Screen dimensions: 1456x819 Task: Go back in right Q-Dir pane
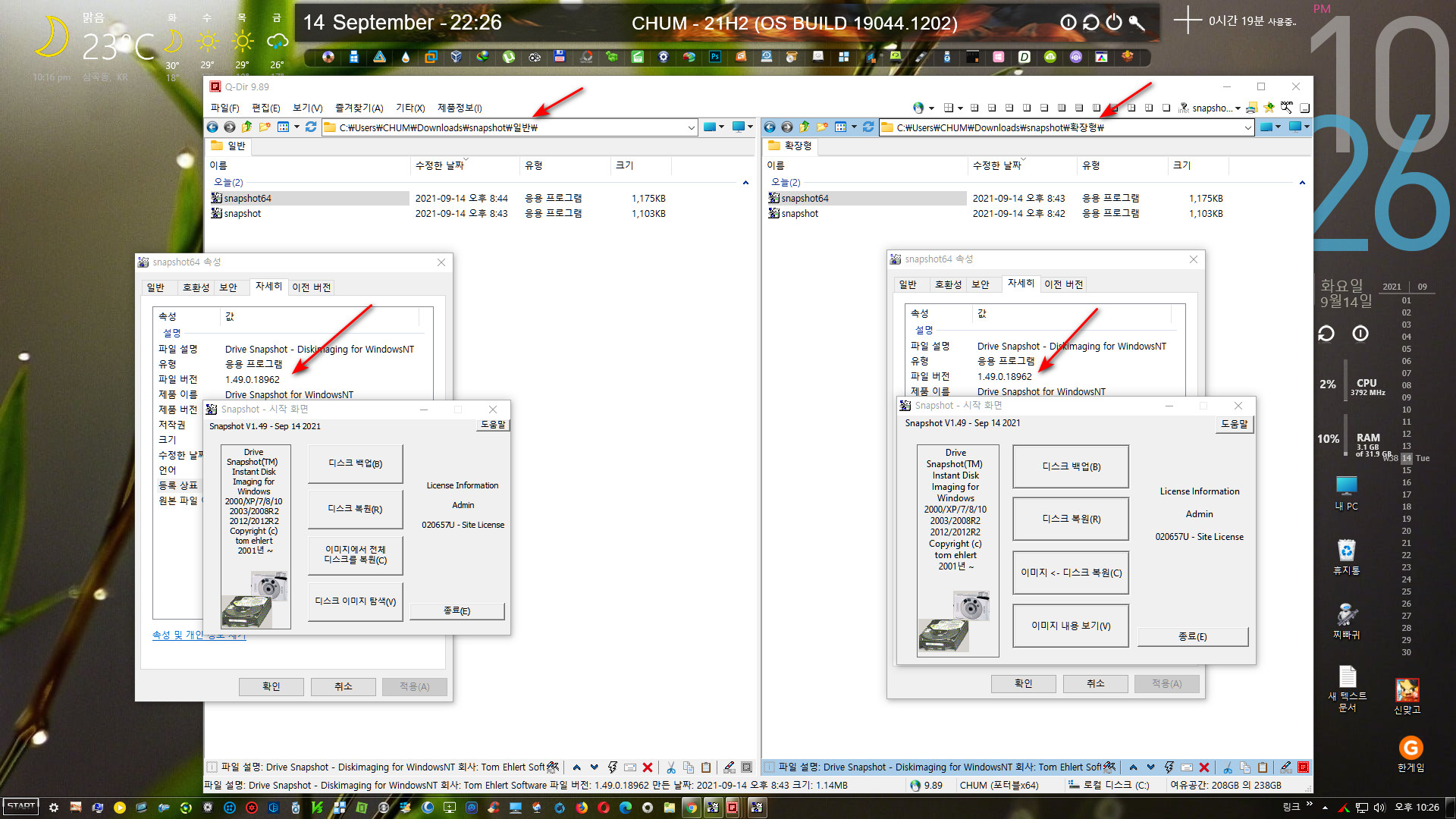point(770,127)
